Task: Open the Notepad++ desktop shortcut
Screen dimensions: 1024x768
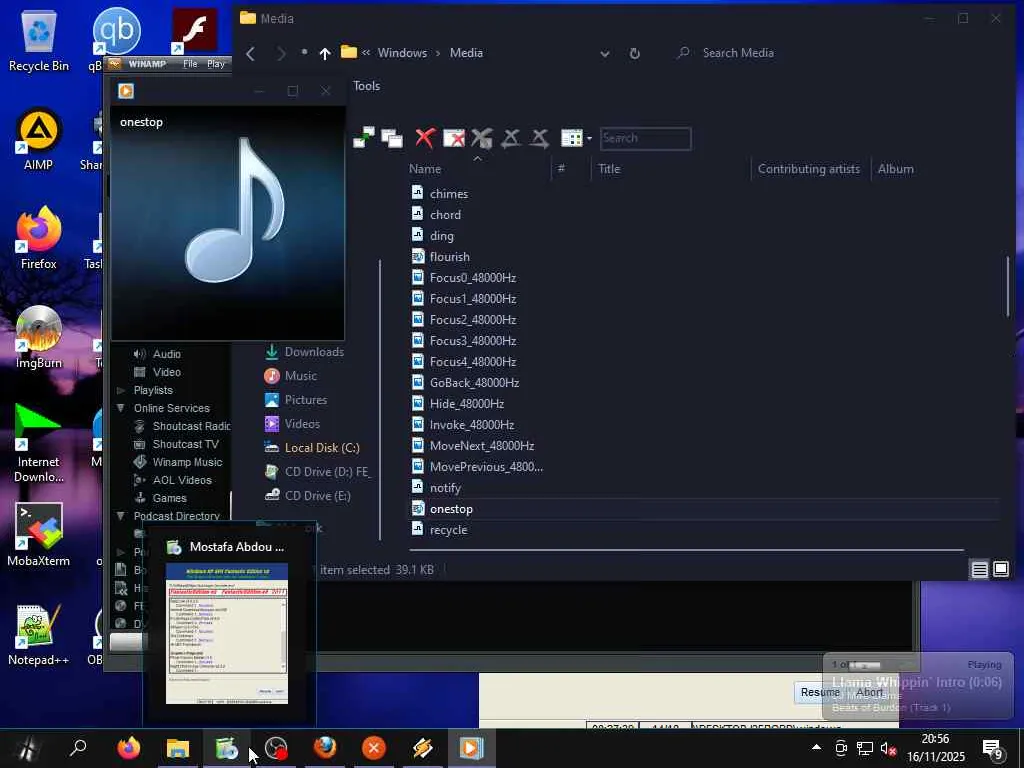Action: pos(39,635)
